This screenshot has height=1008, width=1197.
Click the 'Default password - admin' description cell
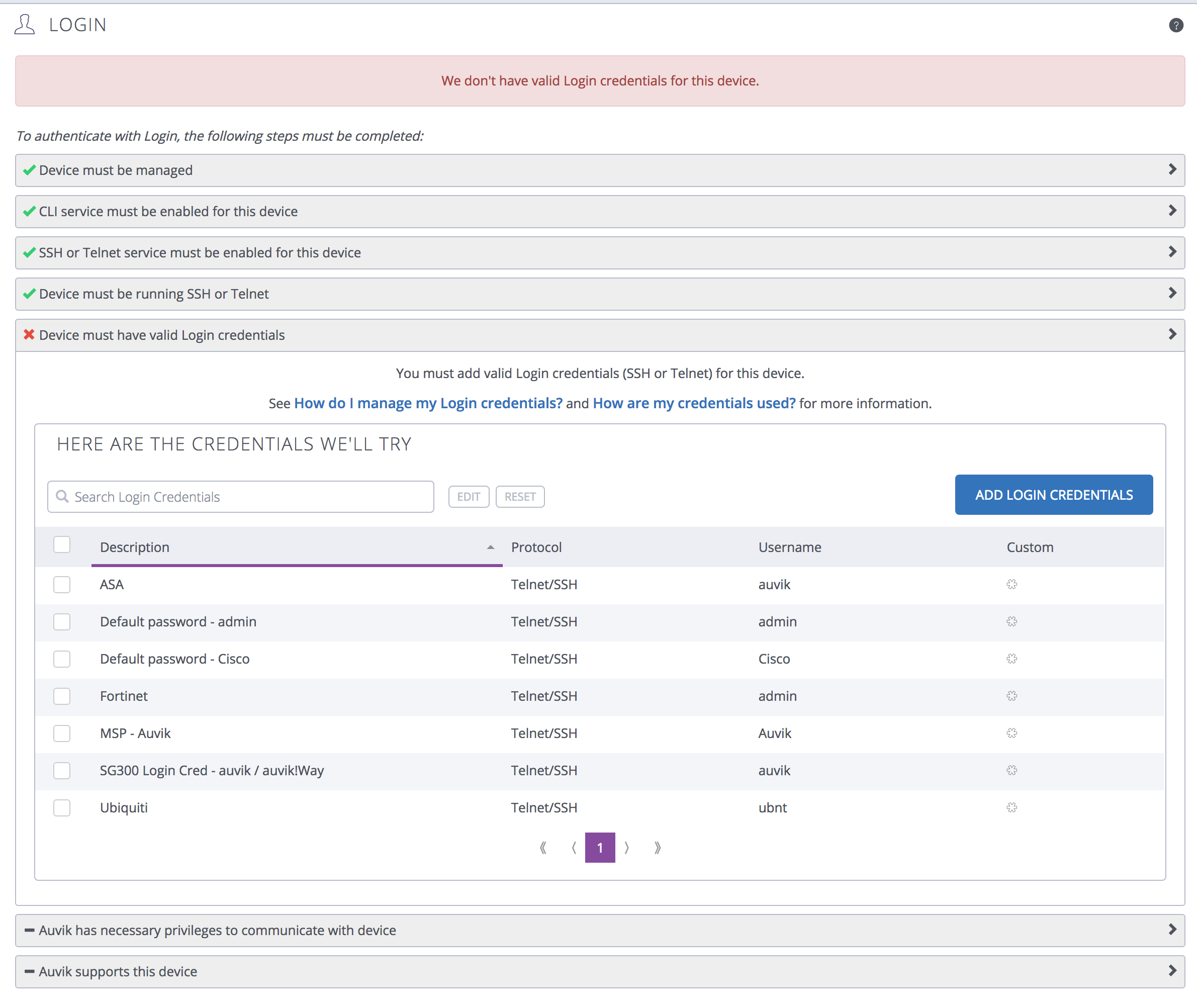click(177, 621)
